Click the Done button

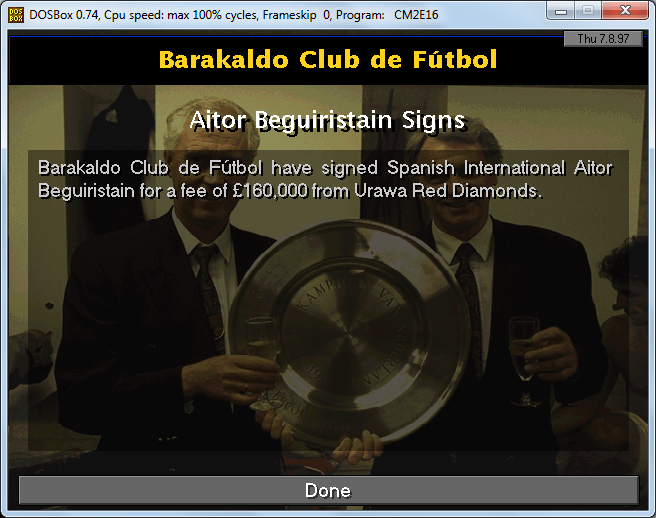[328, 490]
